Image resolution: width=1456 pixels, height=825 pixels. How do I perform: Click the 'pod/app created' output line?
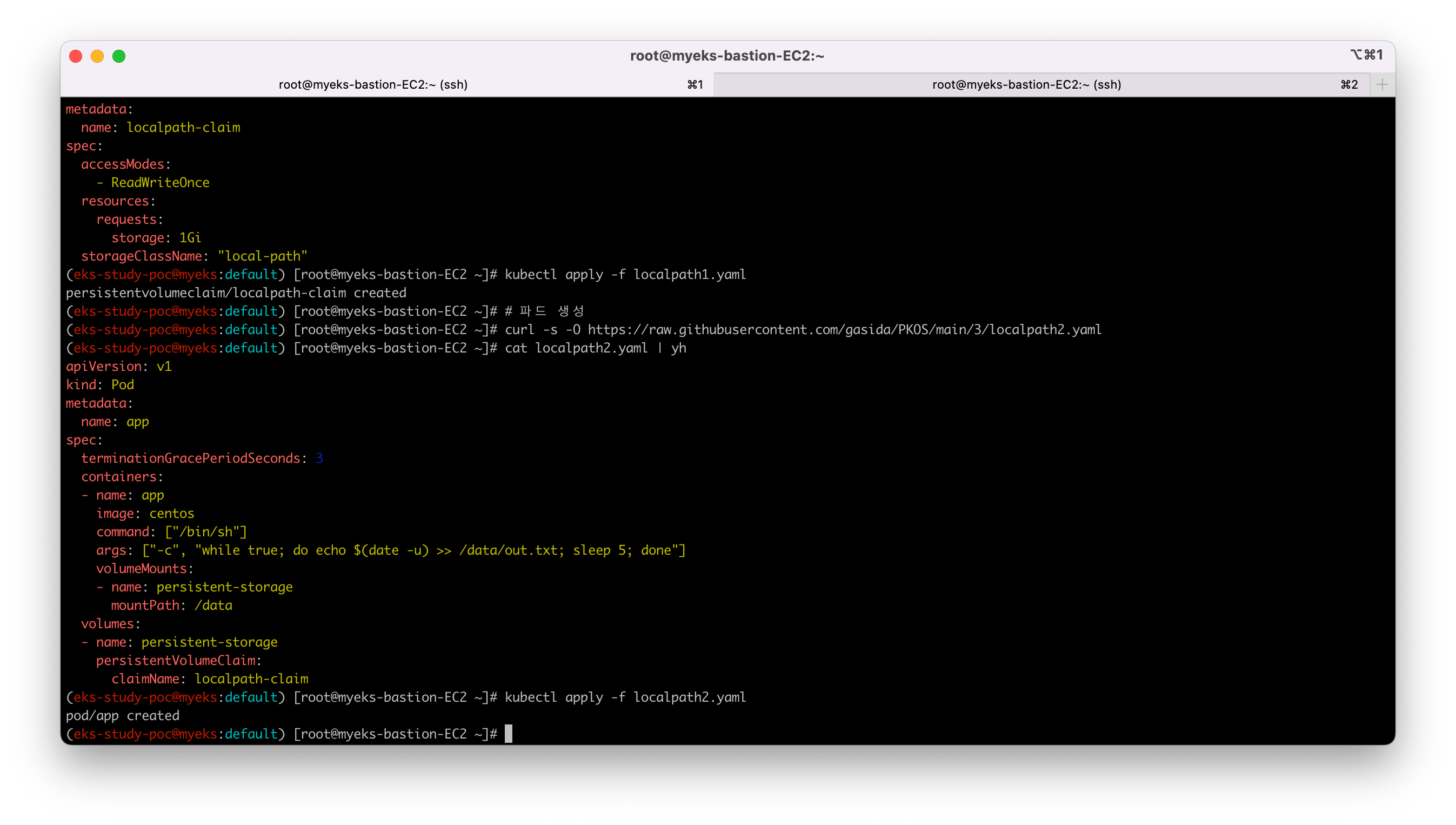pos(122,716)
